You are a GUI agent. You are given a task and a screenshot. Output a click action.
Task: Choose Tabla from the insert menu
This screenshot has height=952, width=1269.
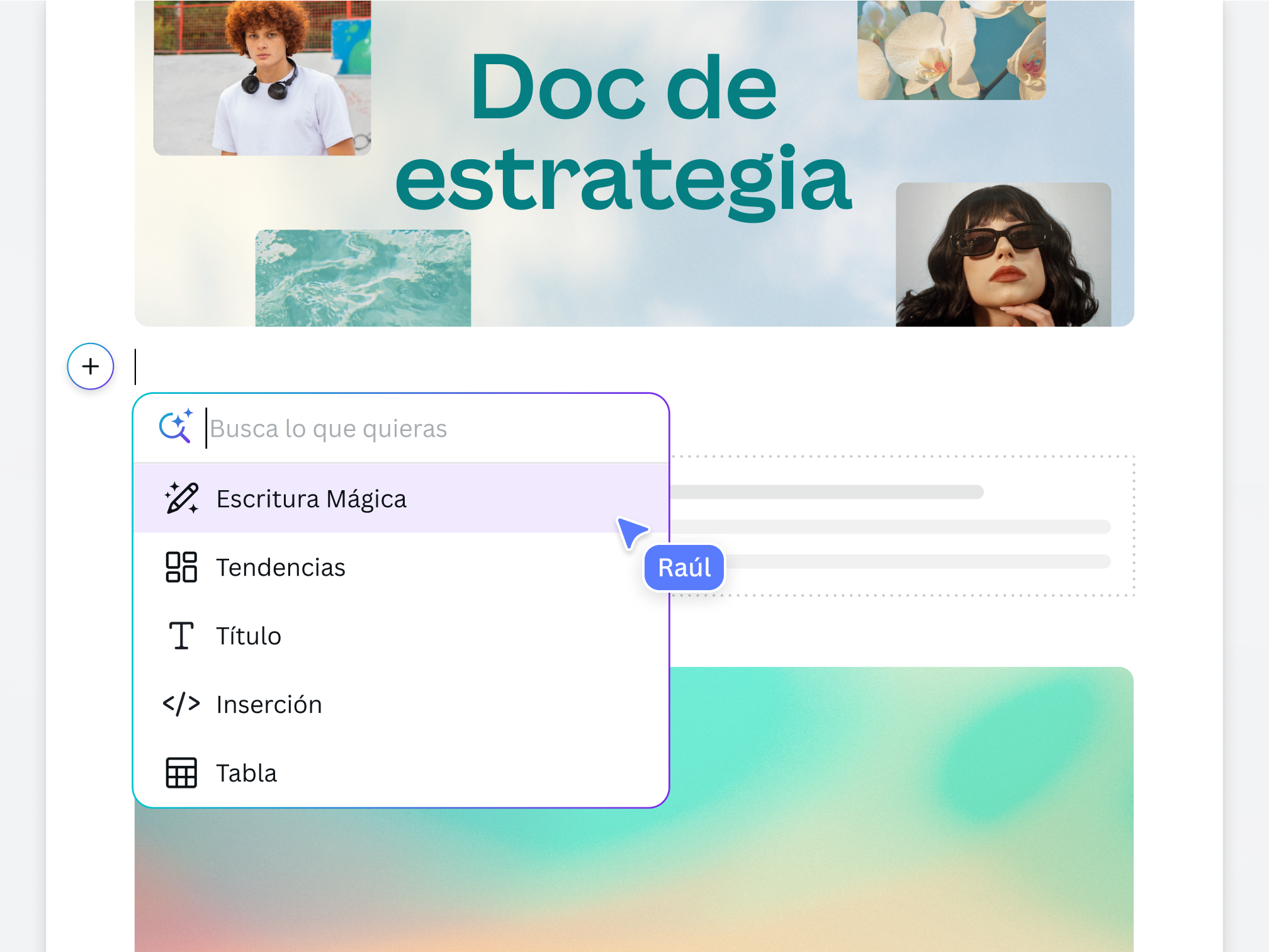coord(247,773)
